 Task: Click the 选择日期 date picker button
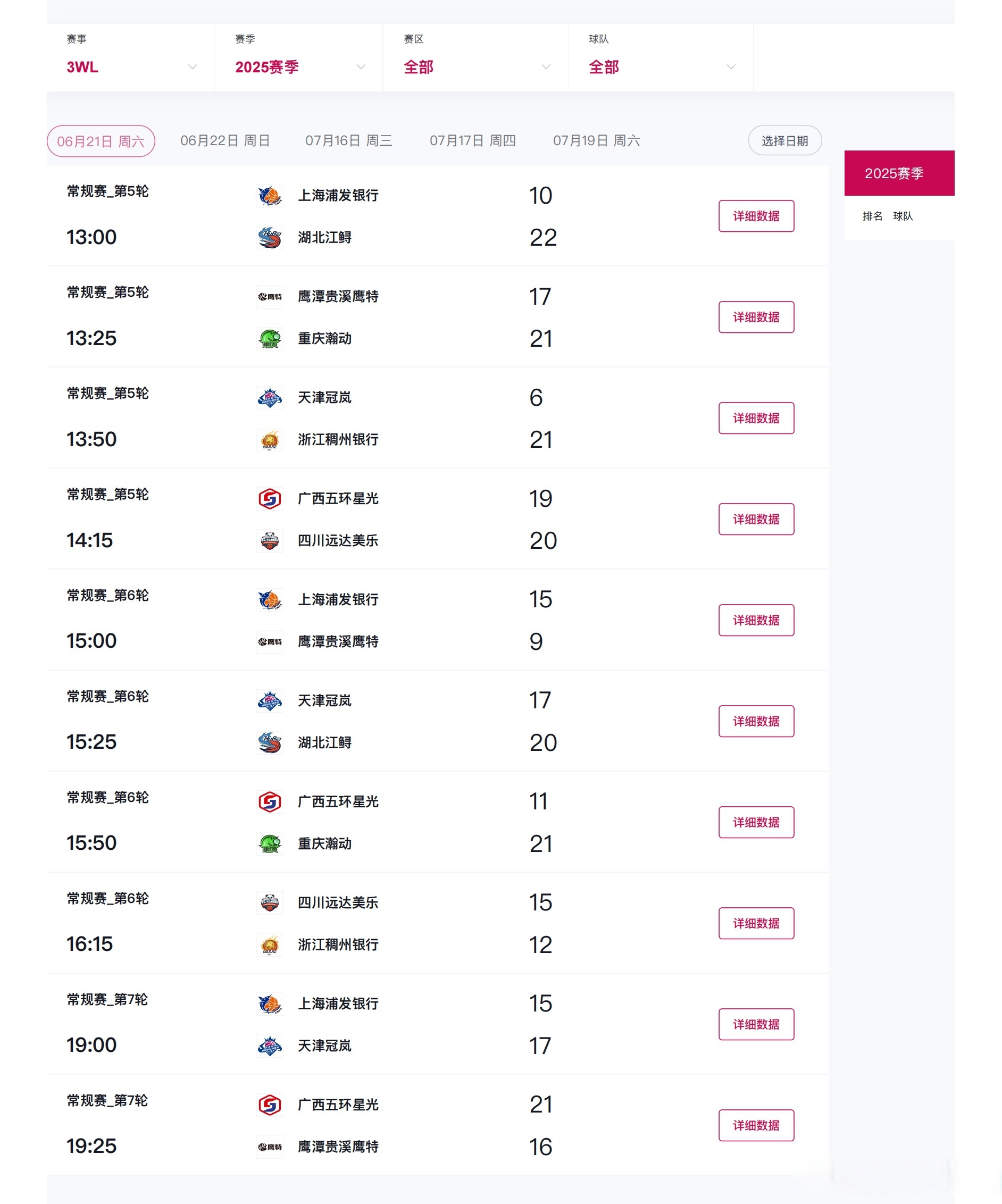[785, 140]
